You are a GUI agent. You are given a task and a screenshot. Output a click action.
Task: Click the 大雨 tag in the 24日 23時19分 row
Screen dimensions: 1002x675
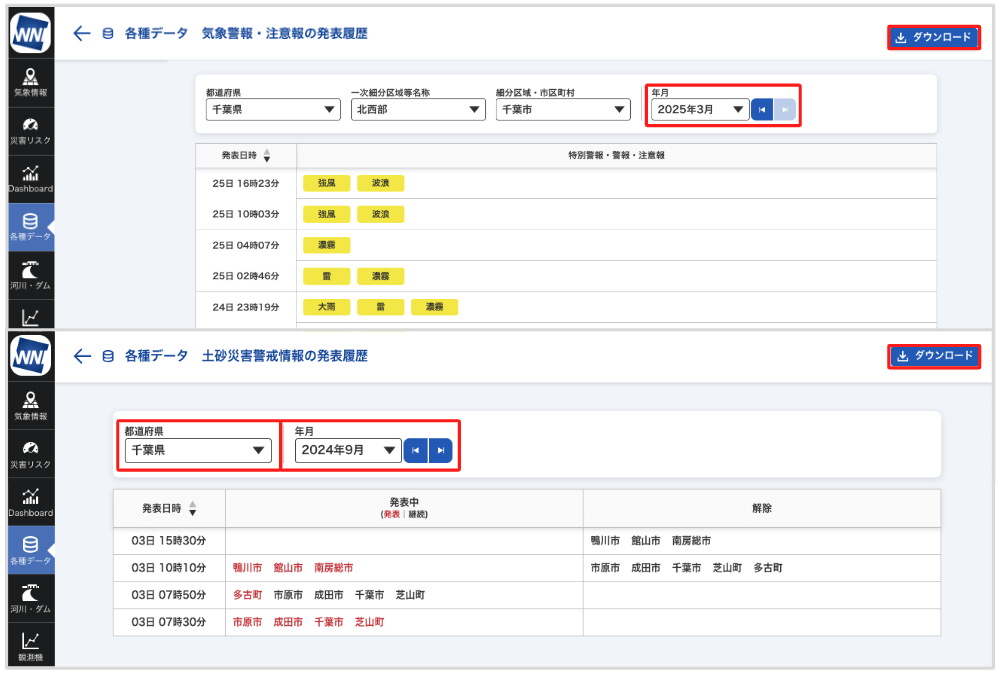[326, 307]
